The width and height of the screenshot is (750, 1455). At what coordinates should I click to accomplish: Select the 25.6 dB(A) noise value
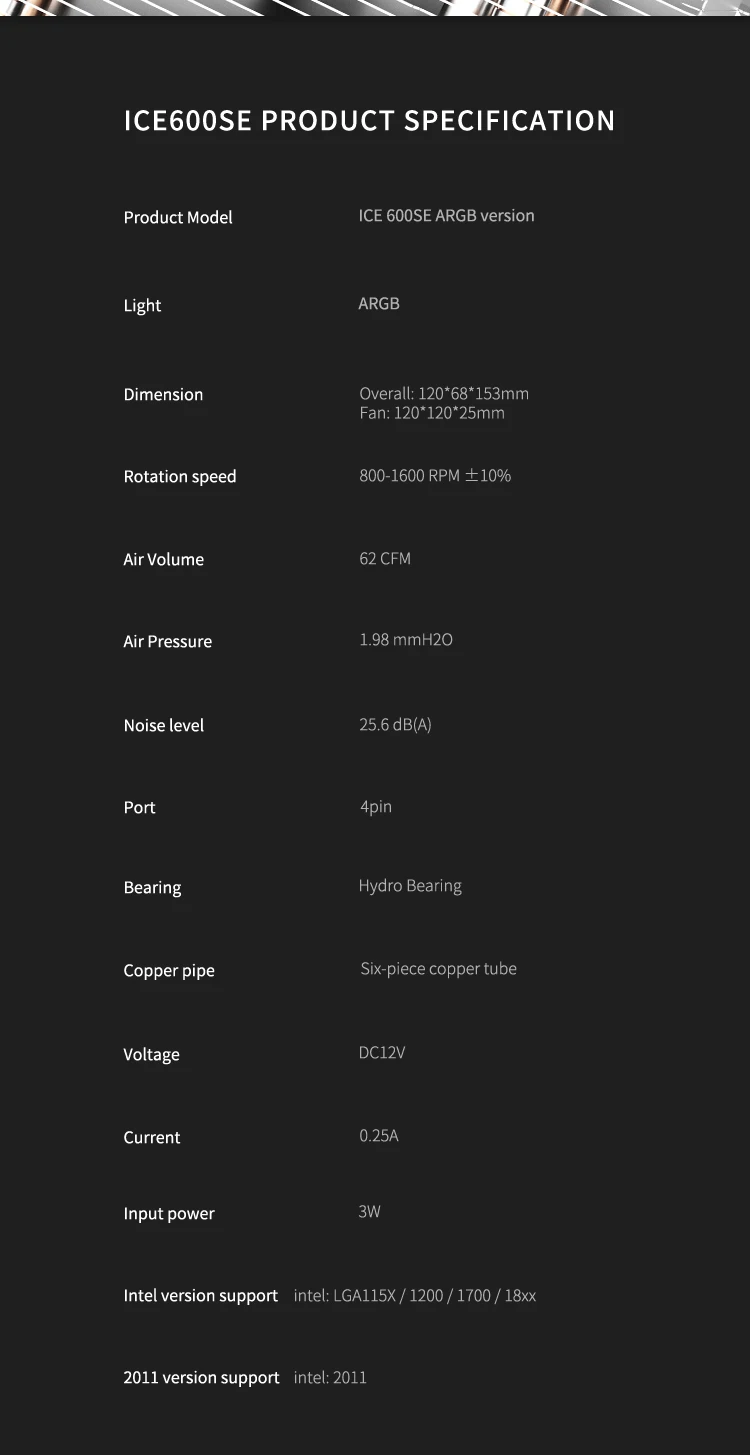395,724
